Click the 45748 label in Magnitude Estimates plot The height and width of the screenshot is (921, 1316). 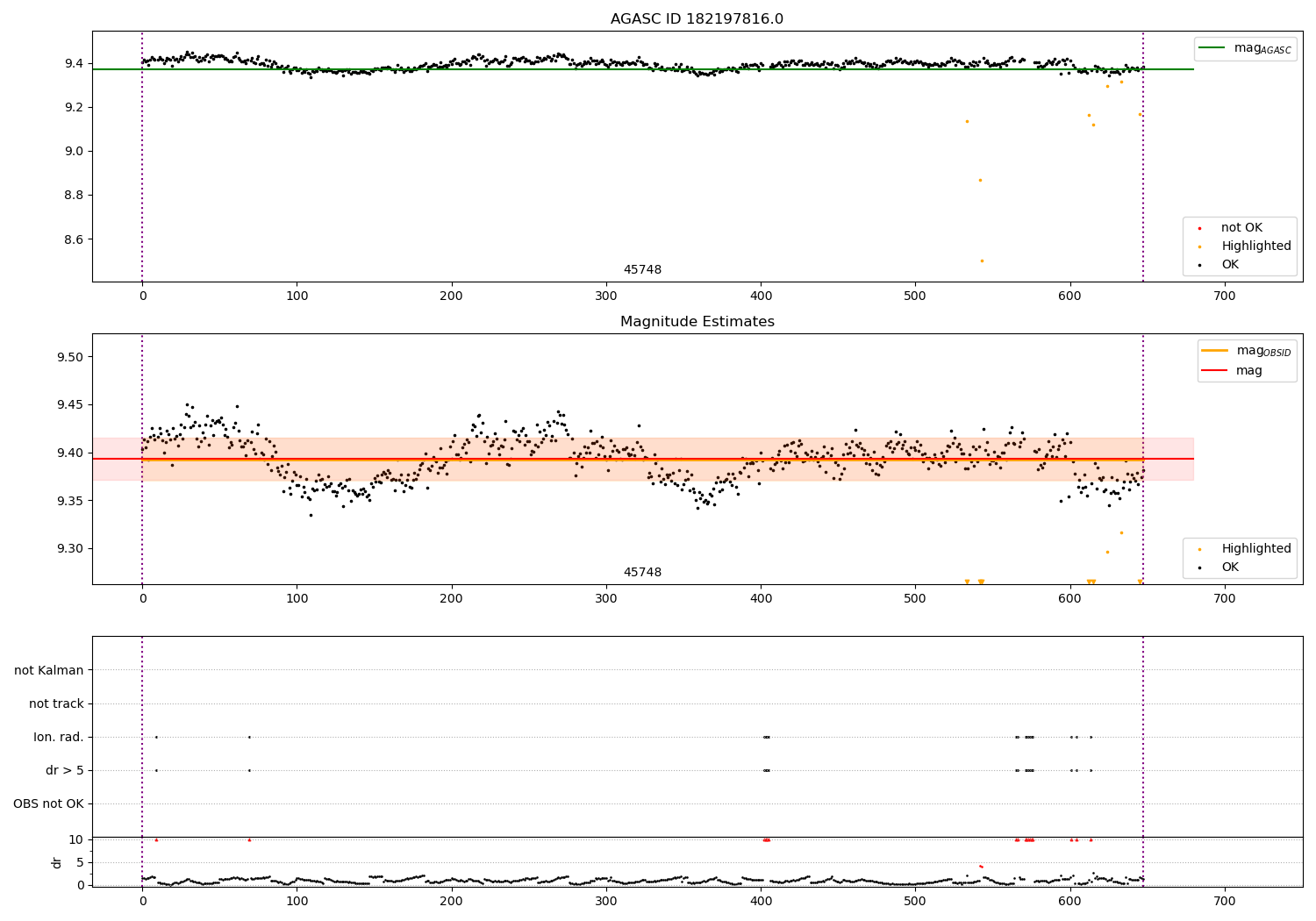click(642, 573)
